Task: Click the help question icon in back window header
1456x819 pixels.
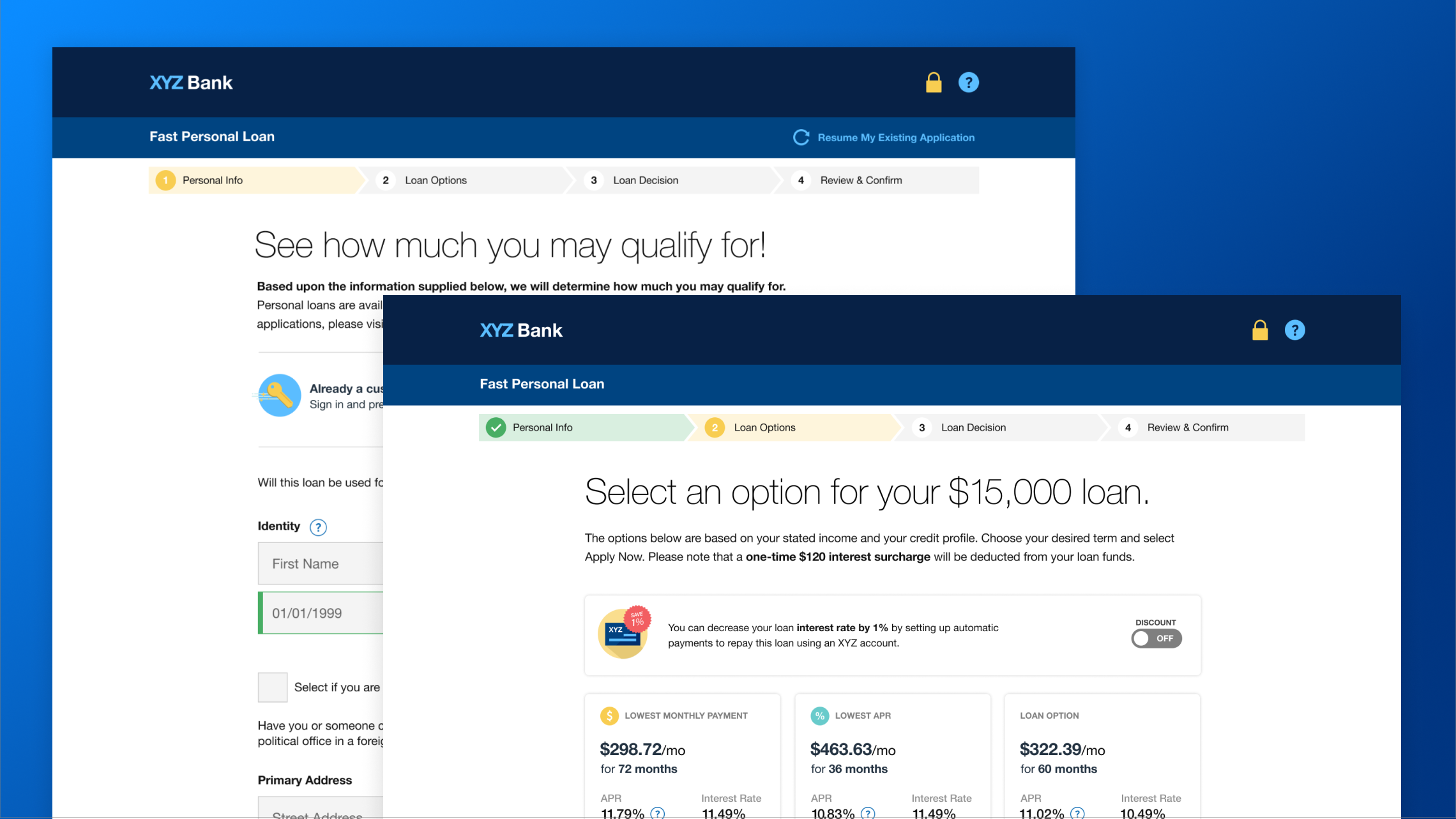Action: 968,82
